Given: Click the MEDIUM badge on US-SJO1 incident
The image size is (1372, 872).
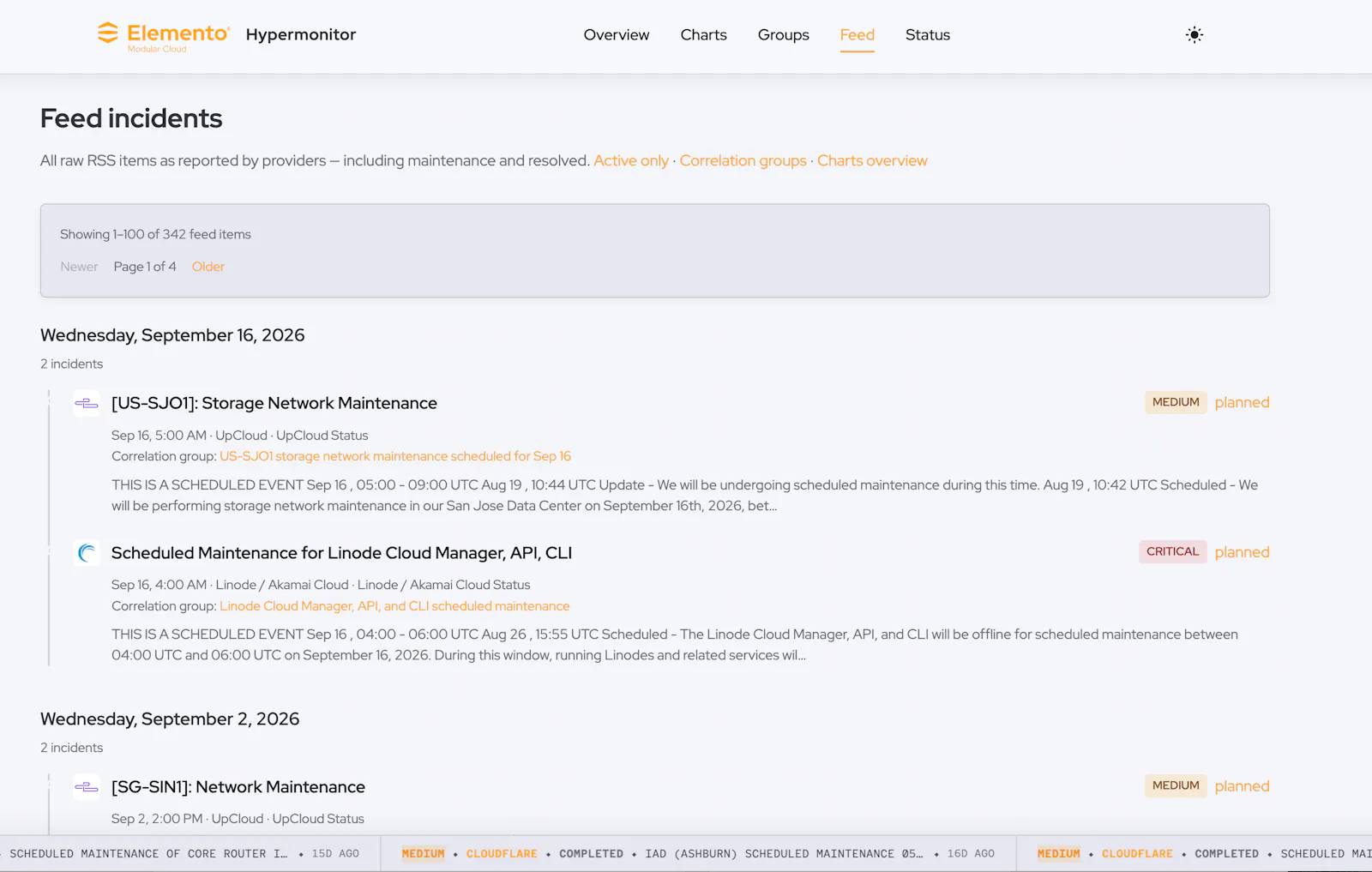Looking at the screenshot, I should tap(1176, 402).
